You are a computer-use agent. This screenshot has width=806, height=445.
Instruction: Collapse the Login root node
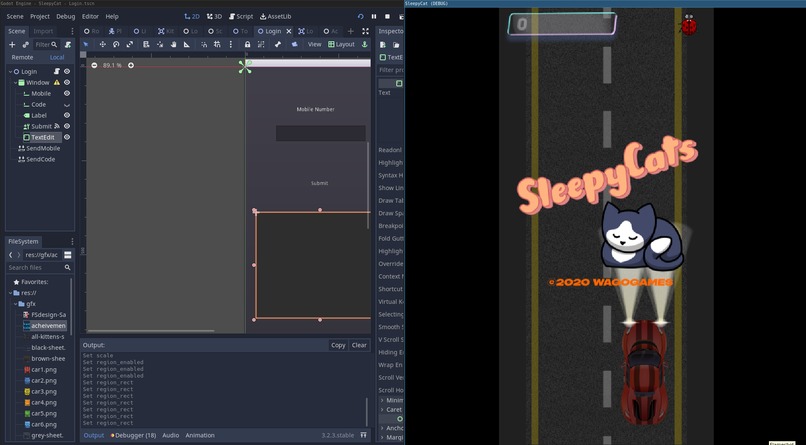tap(10, 71)
